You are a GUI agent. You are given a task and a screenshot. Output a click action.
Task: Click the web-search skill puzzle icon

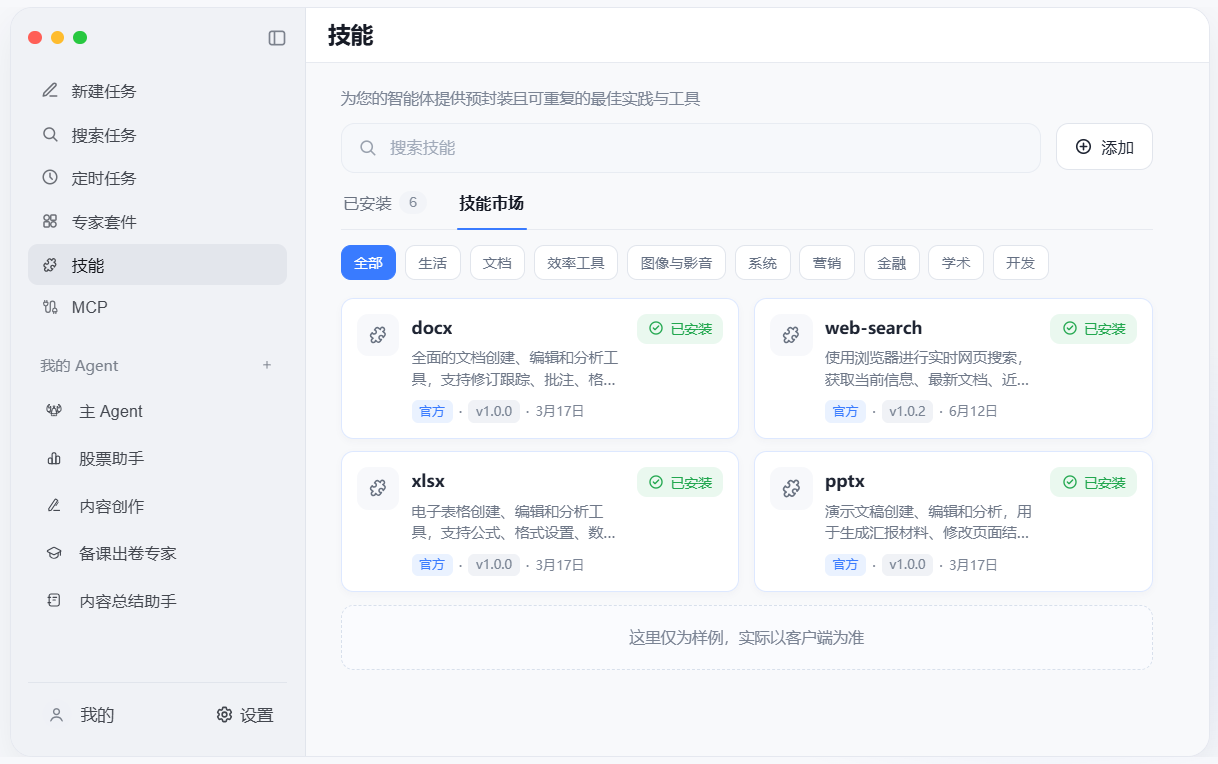pyautogui.click(x=791, y=335)
